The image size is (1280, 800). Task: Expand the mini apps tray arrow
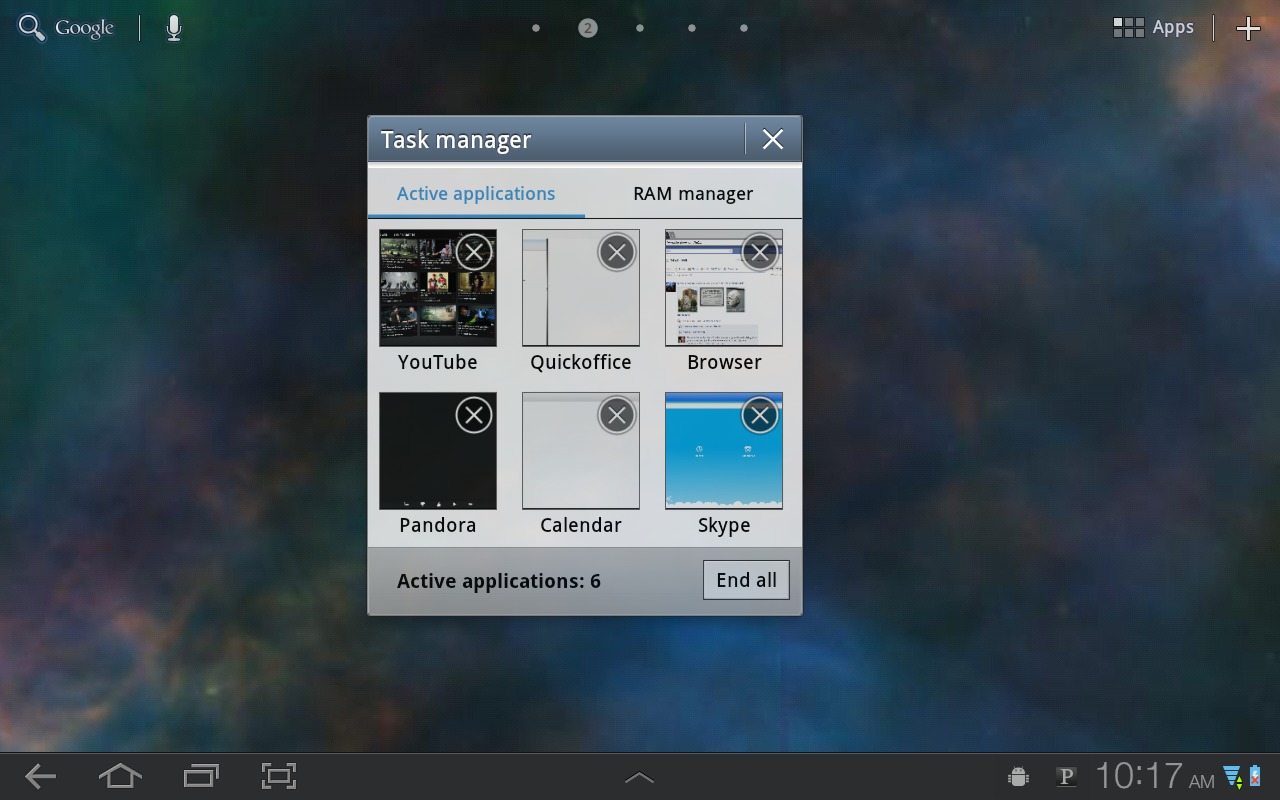point(639,777)
